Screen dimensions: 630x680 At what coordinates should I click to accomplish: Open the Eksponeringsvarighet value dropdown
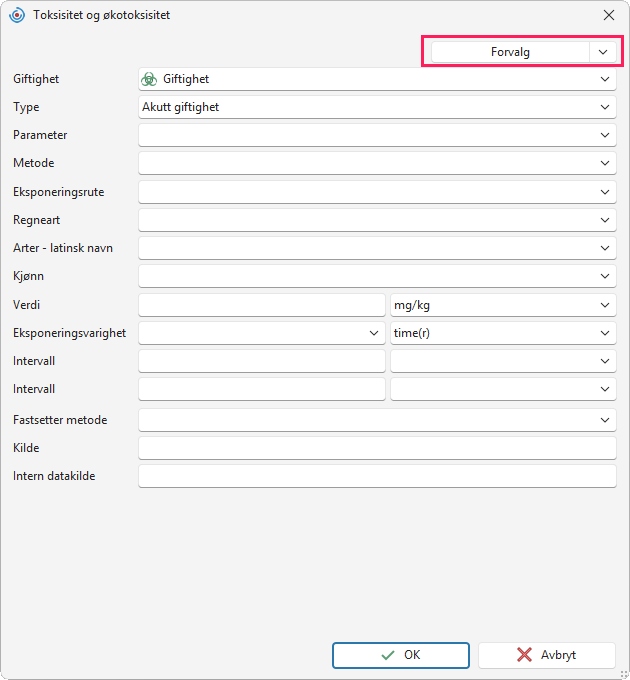click(x=262, y=333)
